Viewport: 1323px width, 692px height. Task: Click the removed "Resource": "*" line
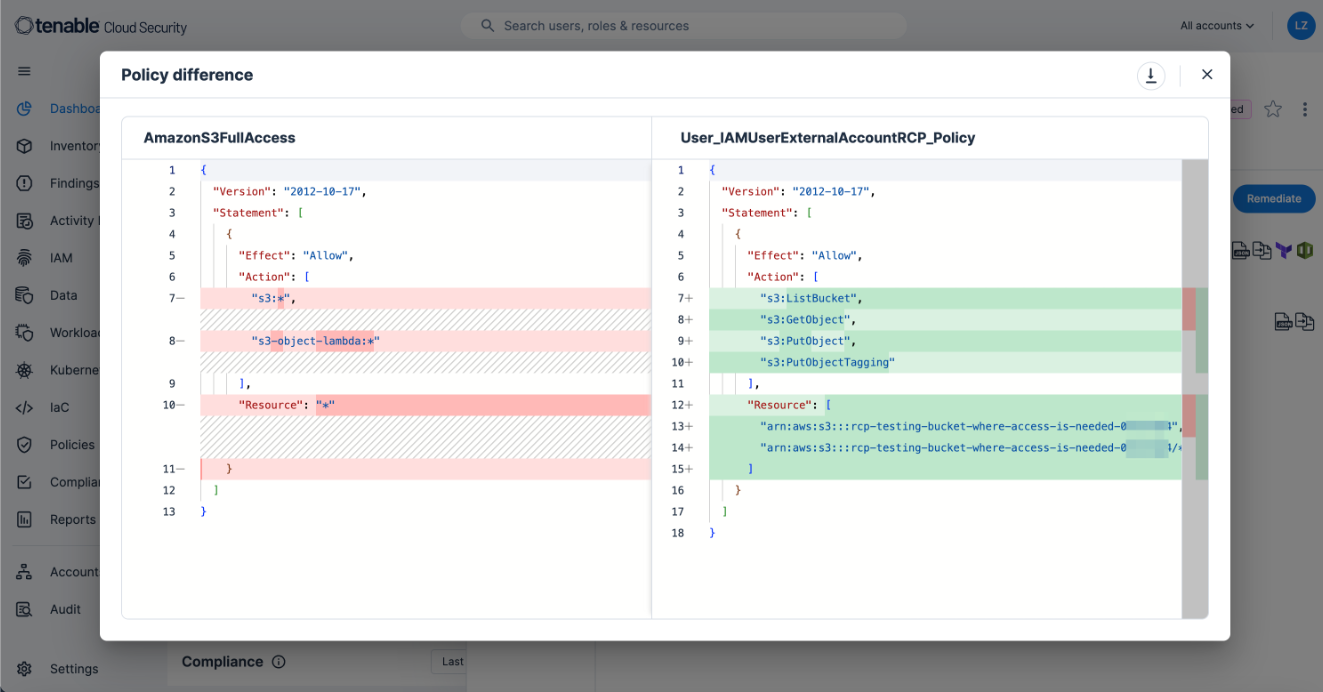(x=425, y=405)
